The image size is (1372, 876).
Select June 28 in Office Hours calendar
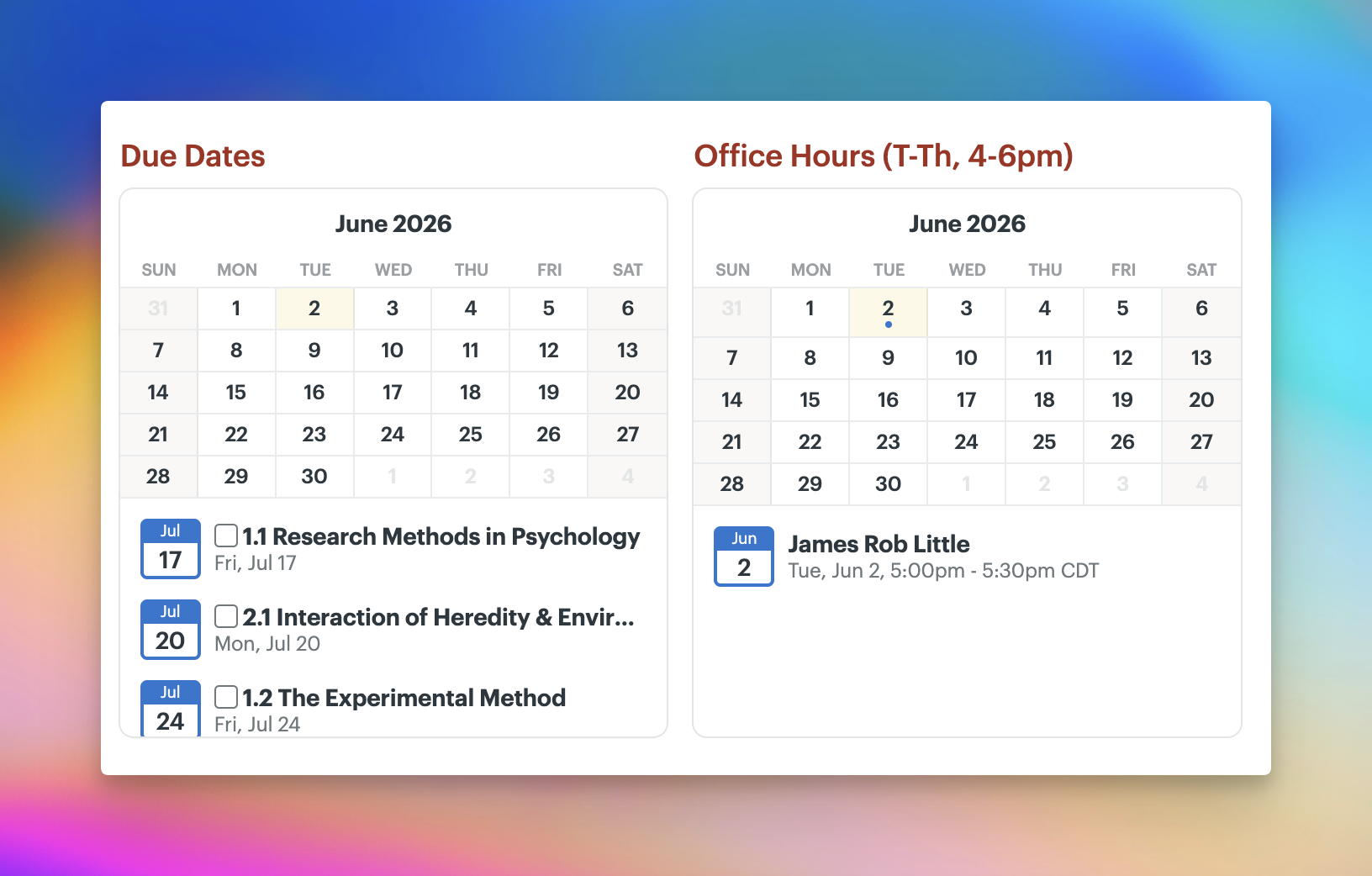click(x=732, y=484)
